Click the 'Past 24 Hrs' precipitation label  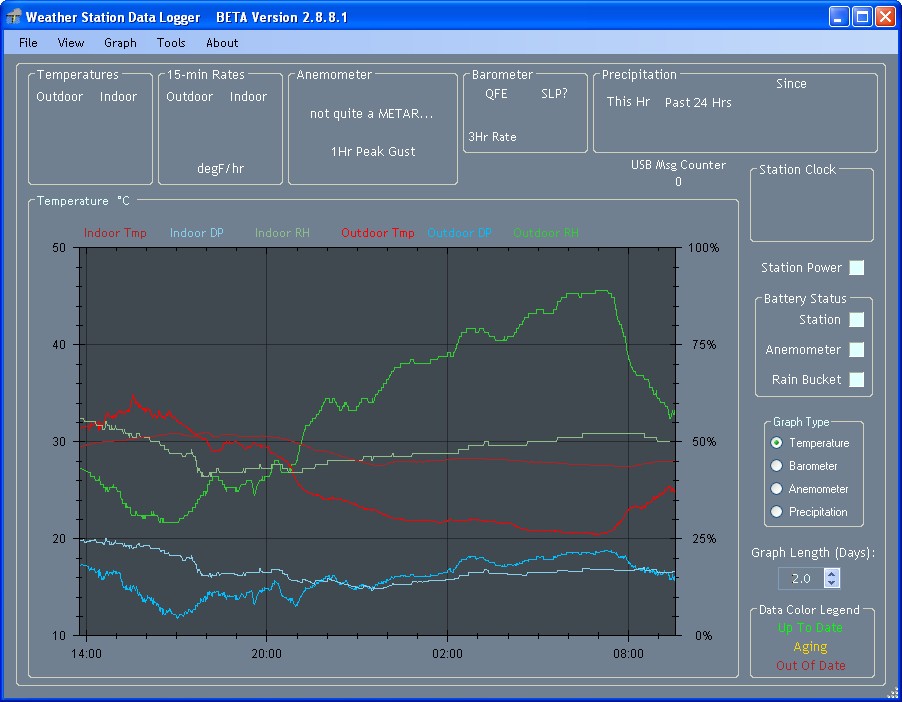click(x=698, y=103)
